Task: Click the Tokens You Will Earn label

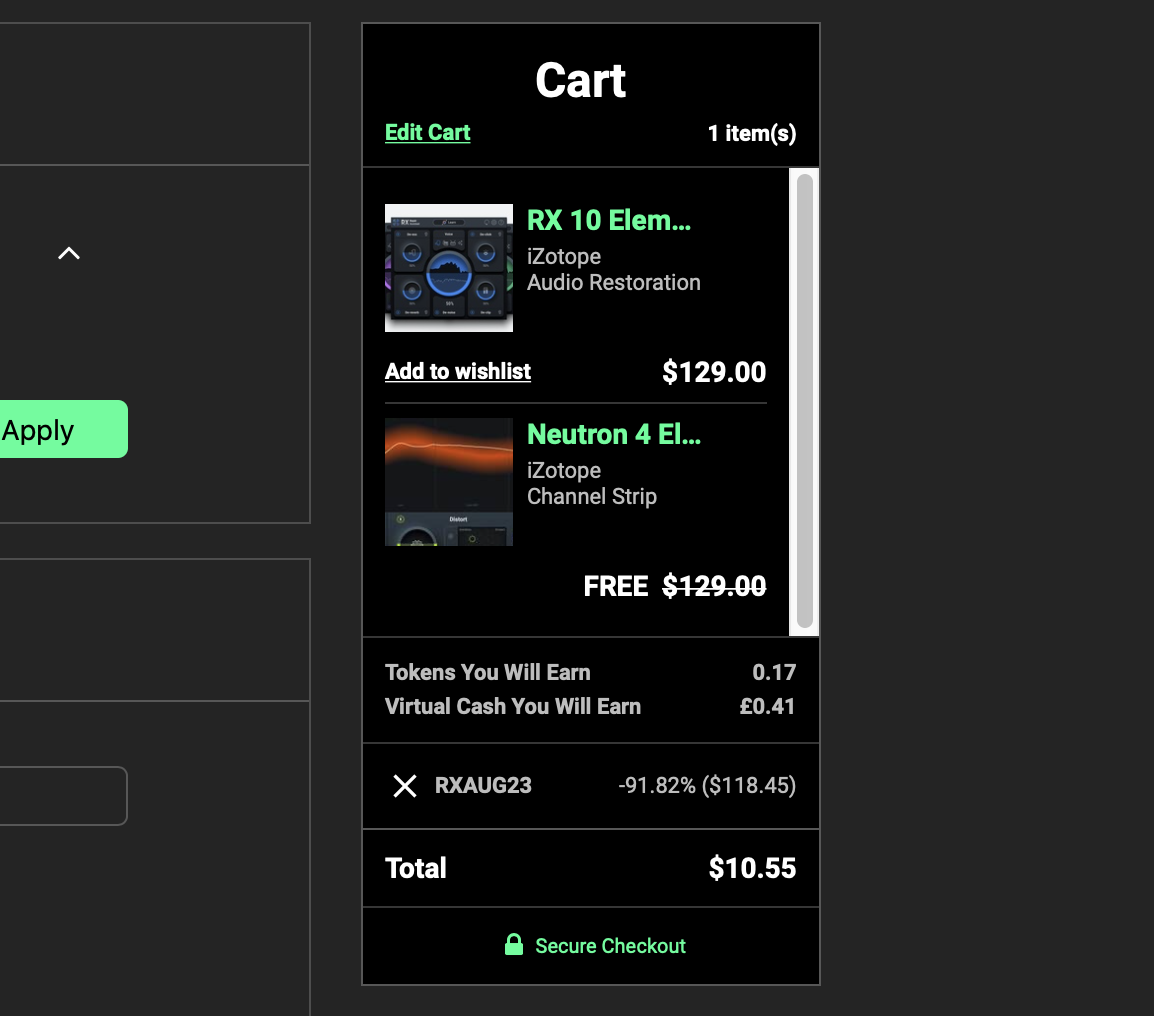Action: click(487, 672)
